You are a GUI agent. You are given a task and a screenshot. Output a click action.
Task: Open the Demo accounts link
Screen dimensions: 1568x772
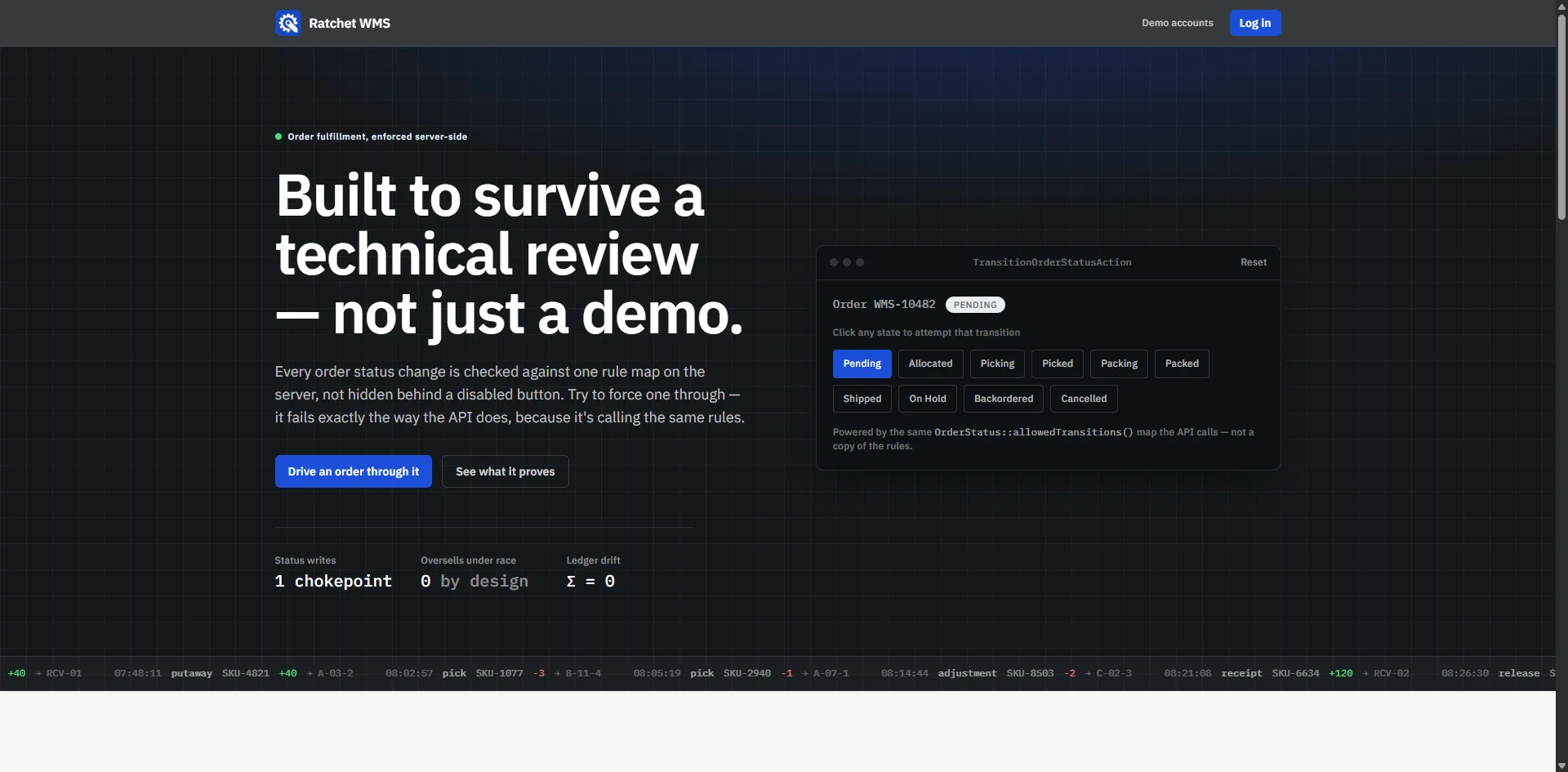click(1177, 23)
